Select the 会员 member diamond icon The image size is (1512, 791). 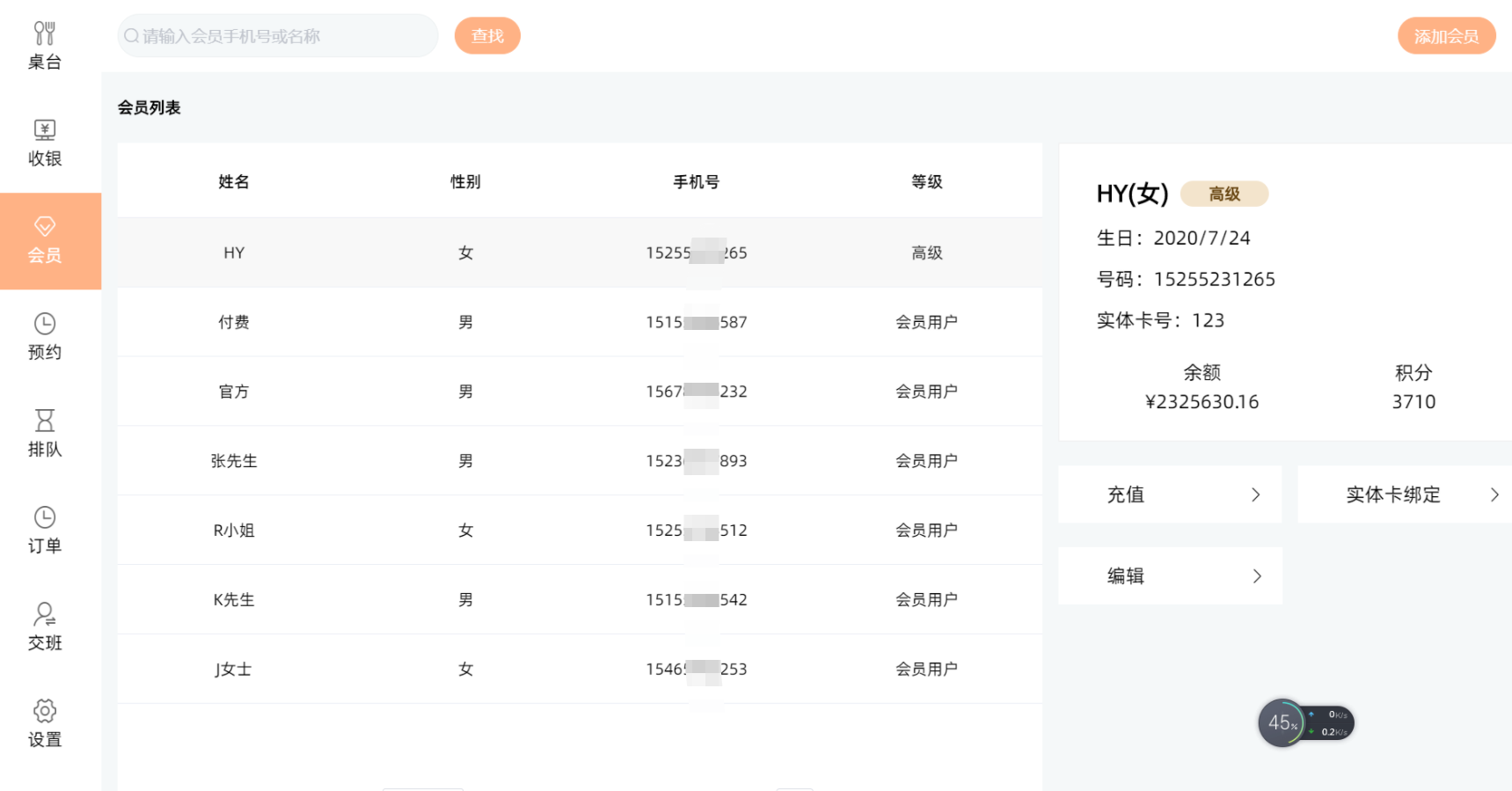[x=45, y=227]
